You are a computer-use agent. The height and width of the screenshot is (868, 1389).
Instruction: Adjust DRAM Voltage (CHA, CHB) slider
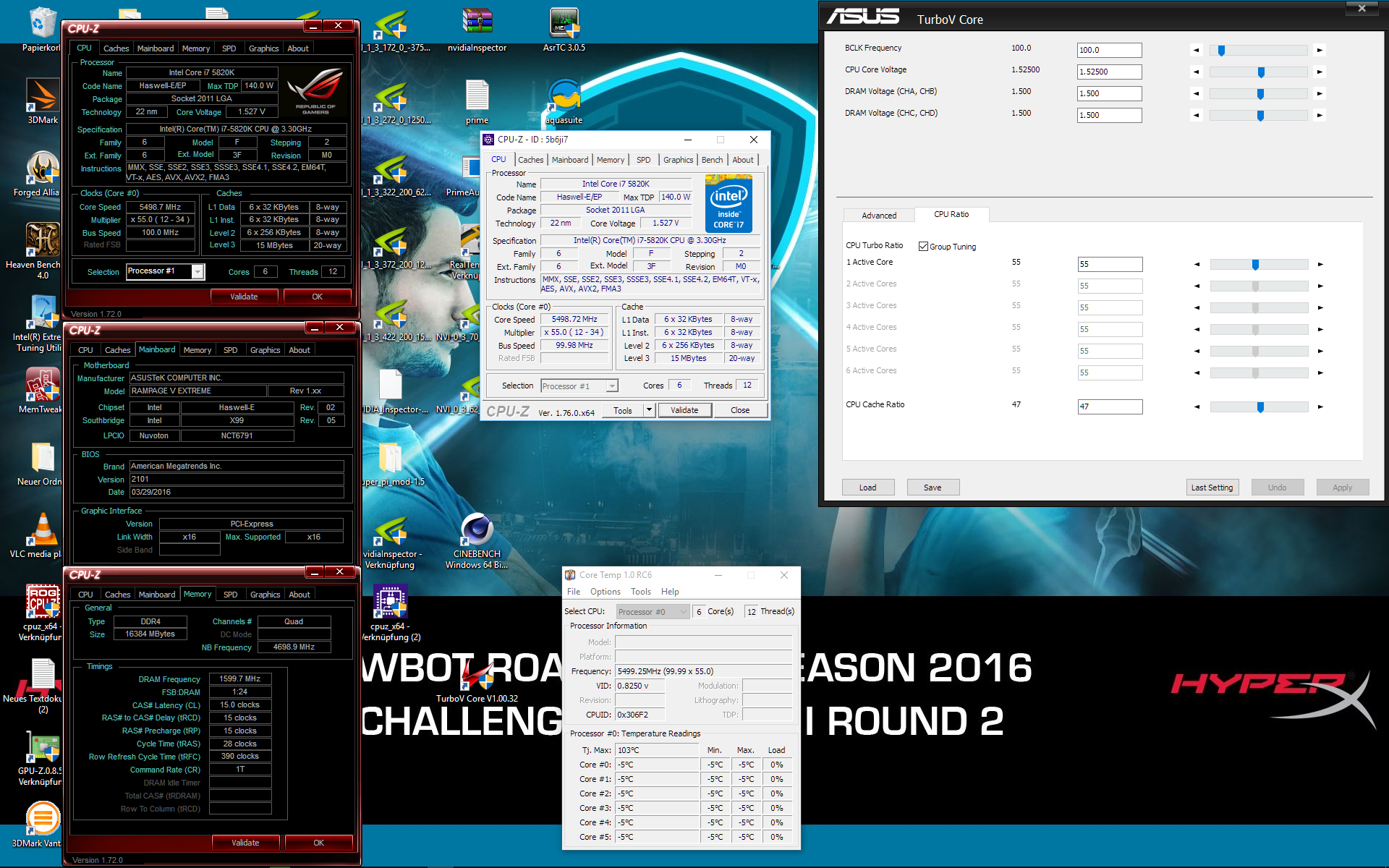pyautogui.click(x=1260, y=93)
